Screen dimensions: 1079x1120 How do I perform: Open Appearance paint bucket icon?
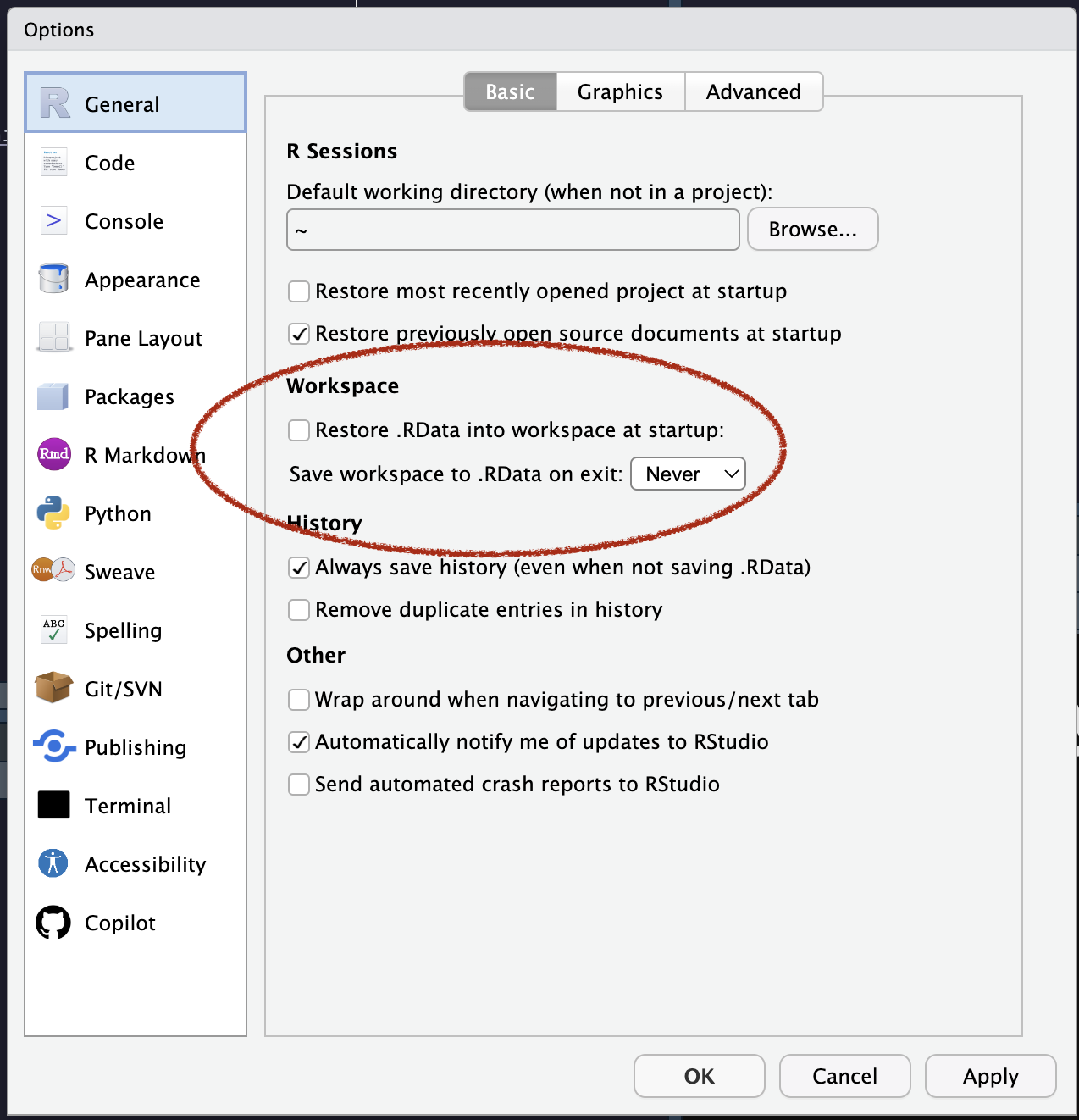pos(53,279)
